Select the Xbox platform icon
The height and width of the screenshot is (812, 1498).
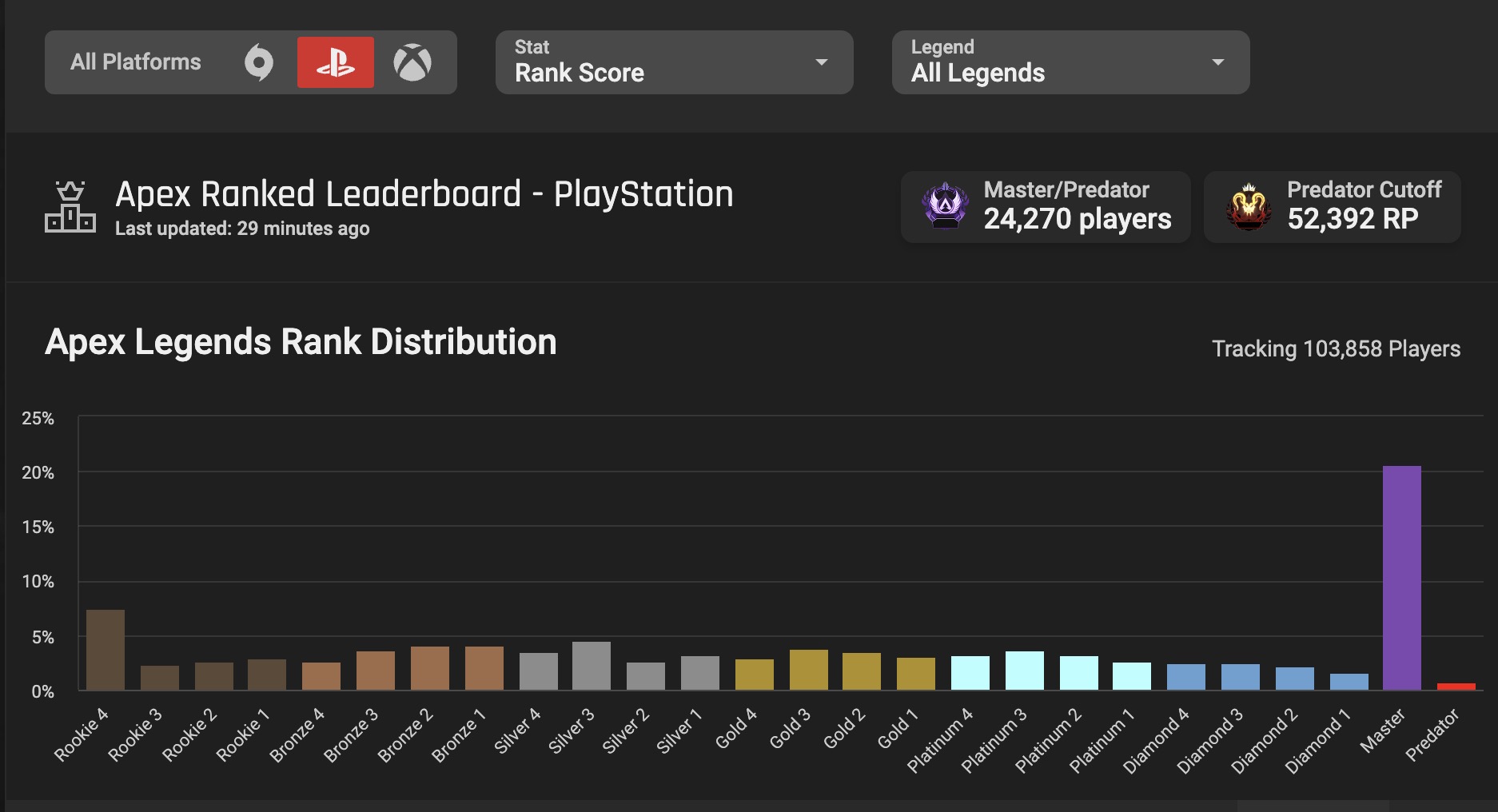pyautogui.click(x=412, y=62)
